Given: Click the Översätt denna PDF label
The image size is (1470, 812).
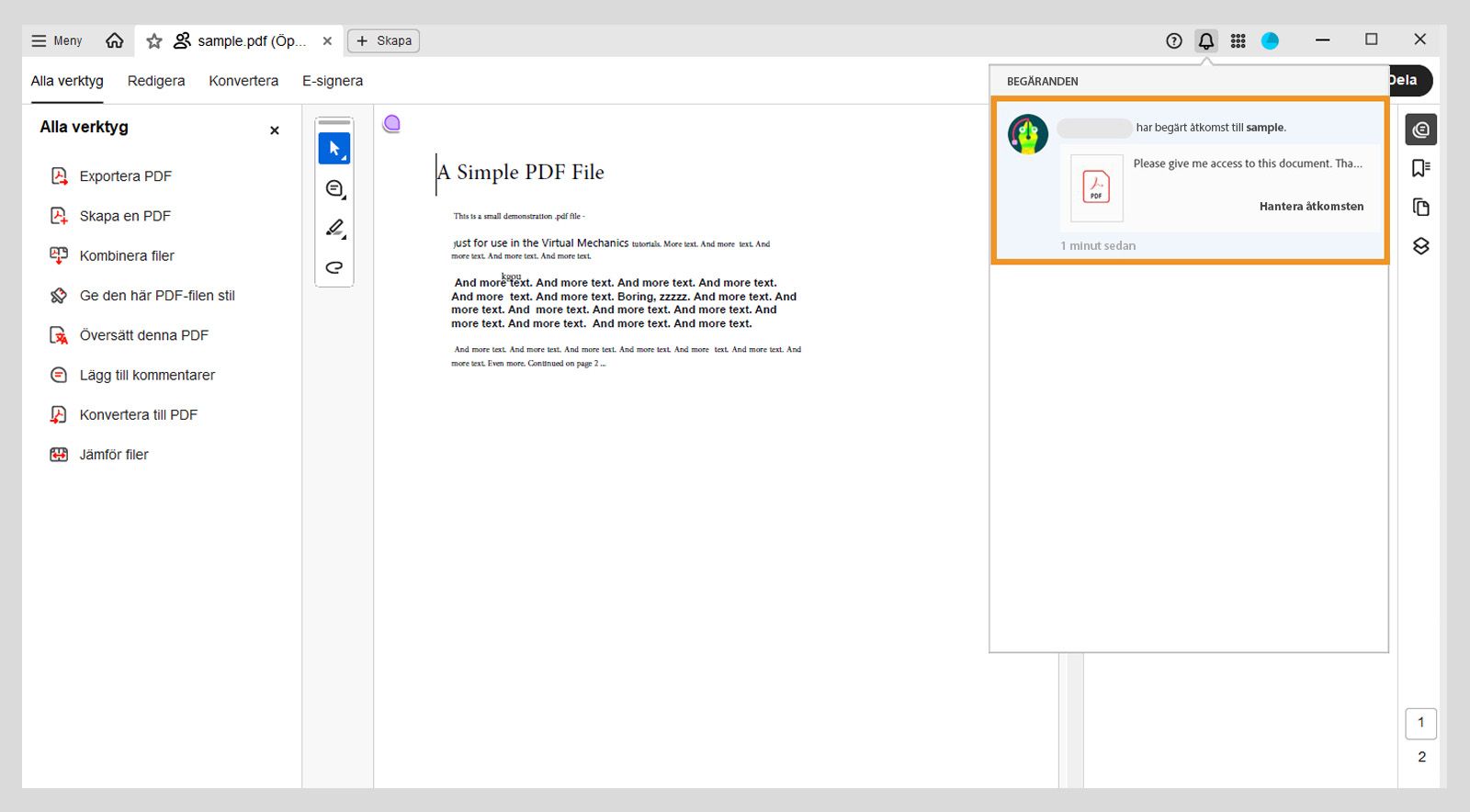Looking at the screenshot, I should tap(144, 335).
